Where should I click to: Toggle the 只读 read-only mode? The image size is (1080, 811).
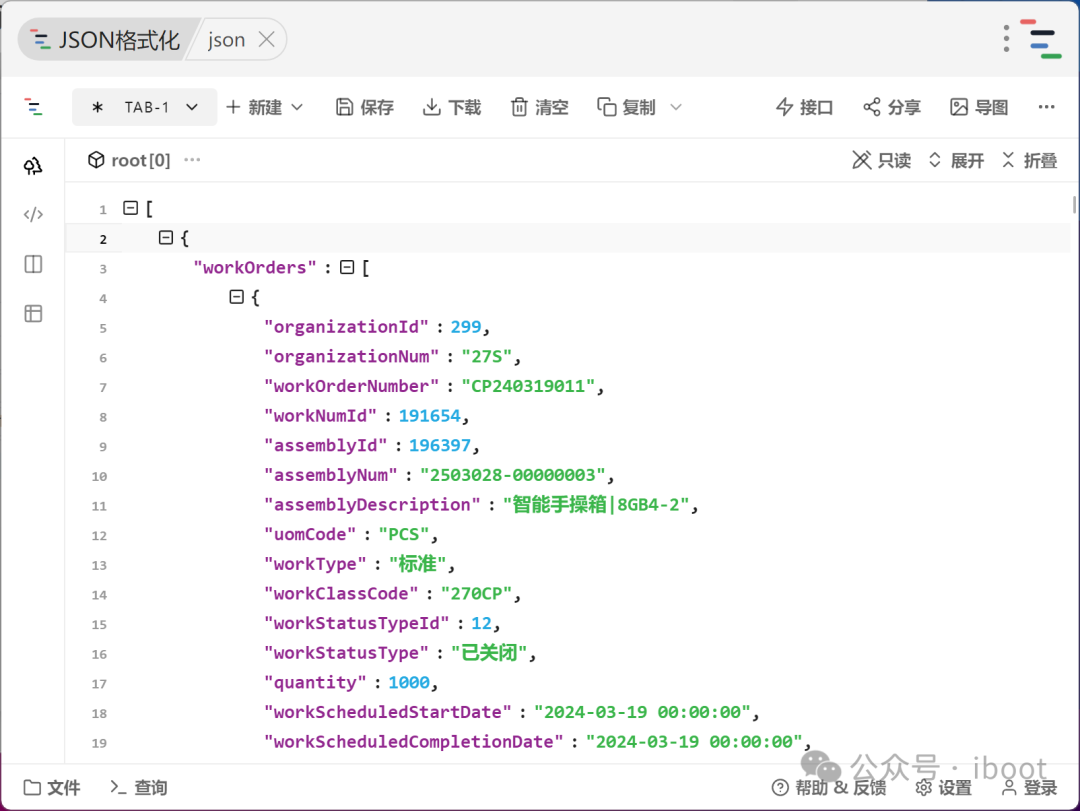coord(881,160)
